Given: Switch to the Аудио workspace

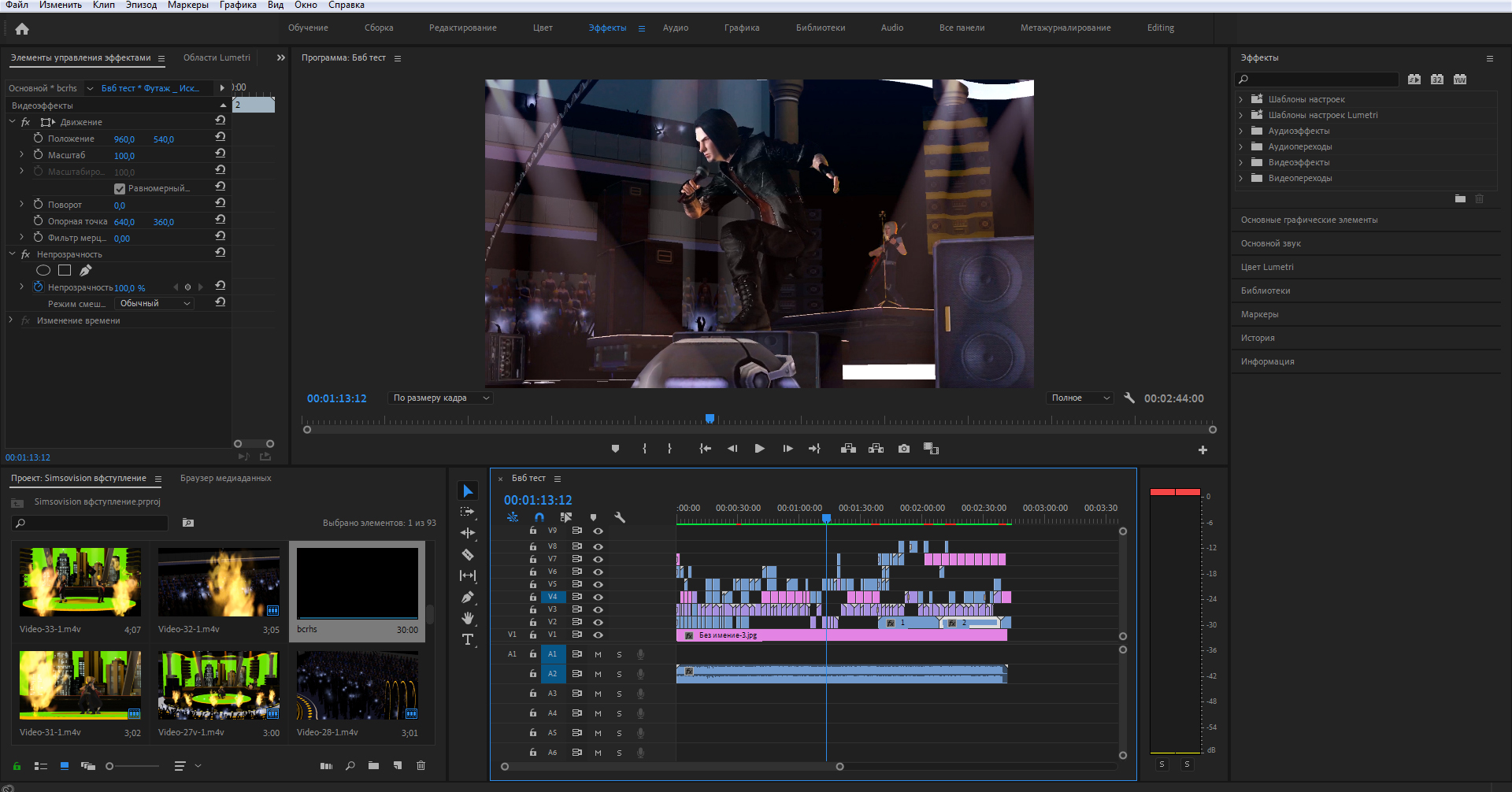Looking at the screenshot, I should pyautogui.click(x=676, y=28).
